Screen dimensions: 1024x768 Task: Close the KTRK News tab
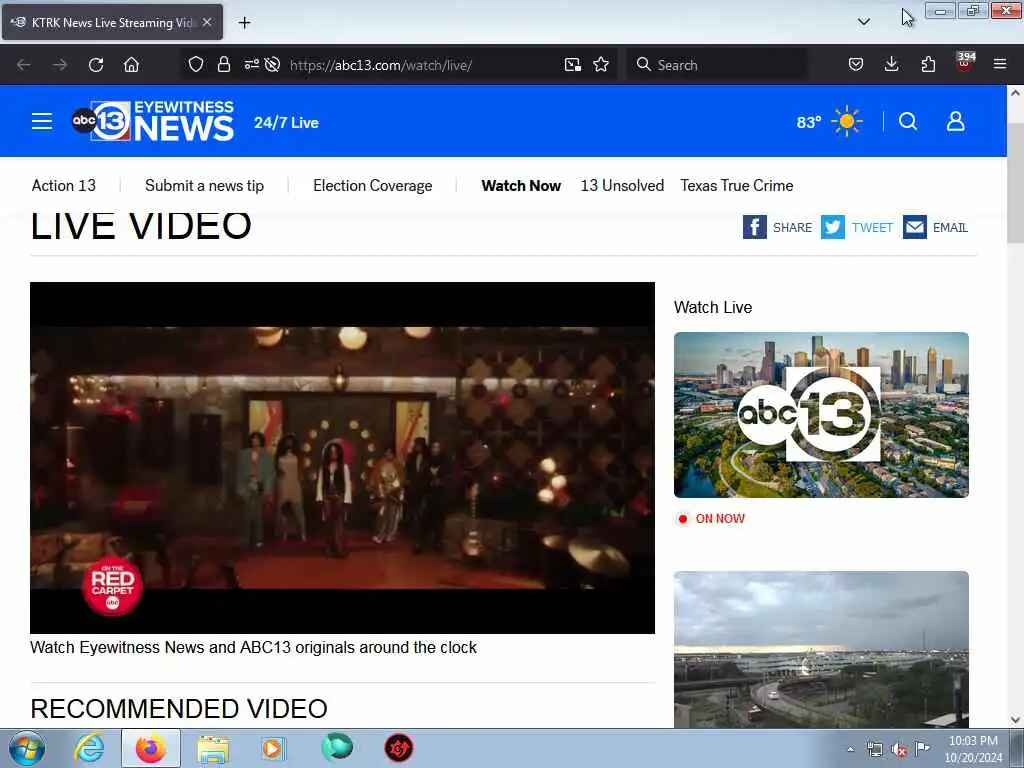(x=207, y=22)
